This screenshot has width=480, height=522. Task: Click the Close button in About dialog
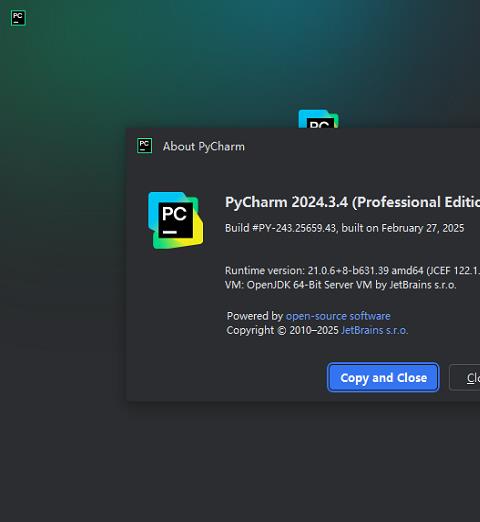point(465,377)
